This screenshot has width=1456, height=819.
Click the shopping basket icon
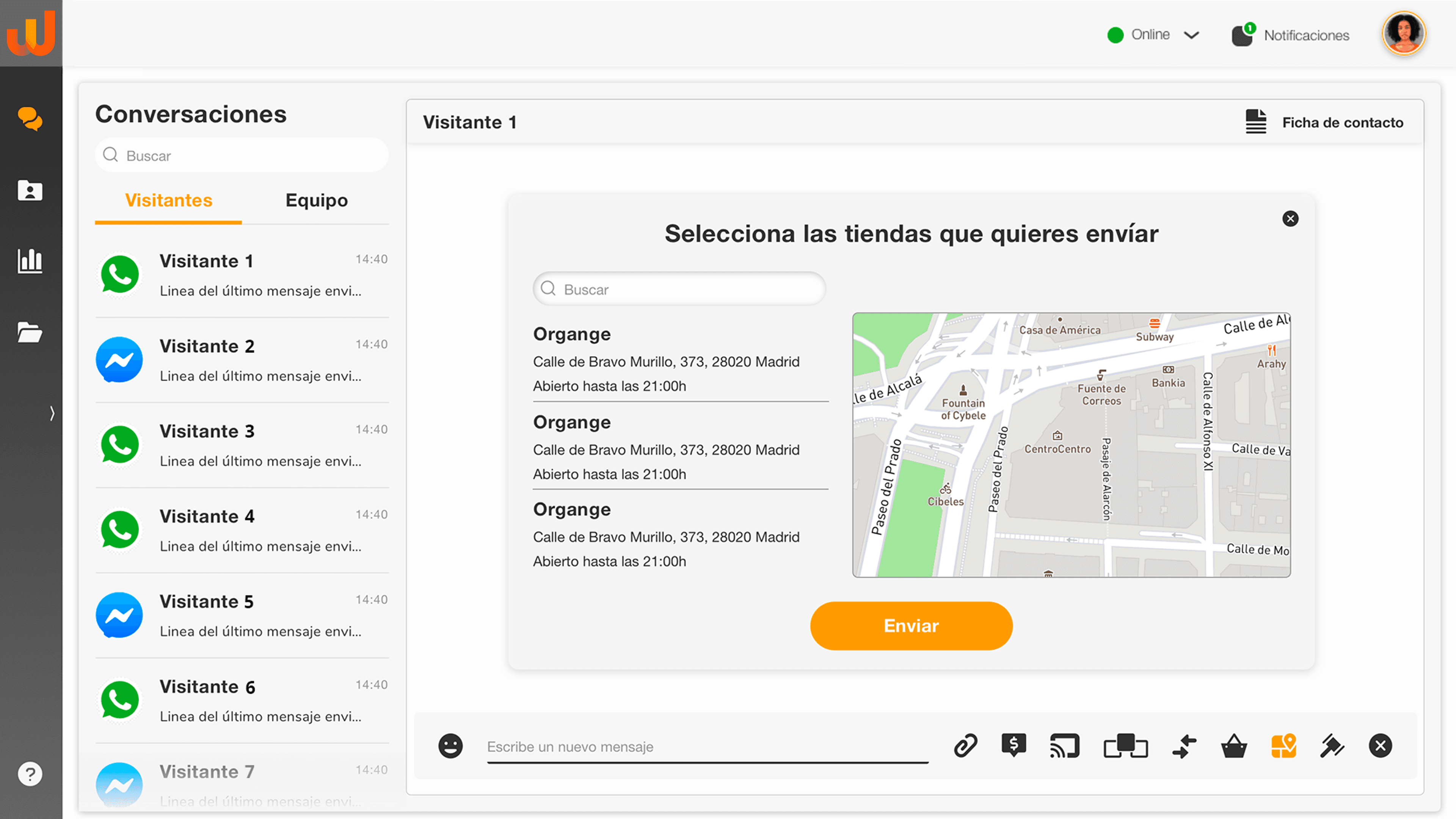coord(1233,745)
